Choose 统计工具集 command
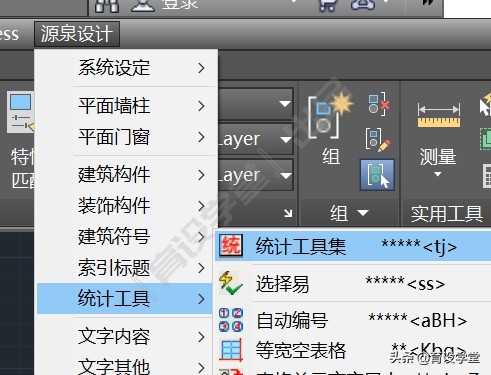 click(353, 247)
